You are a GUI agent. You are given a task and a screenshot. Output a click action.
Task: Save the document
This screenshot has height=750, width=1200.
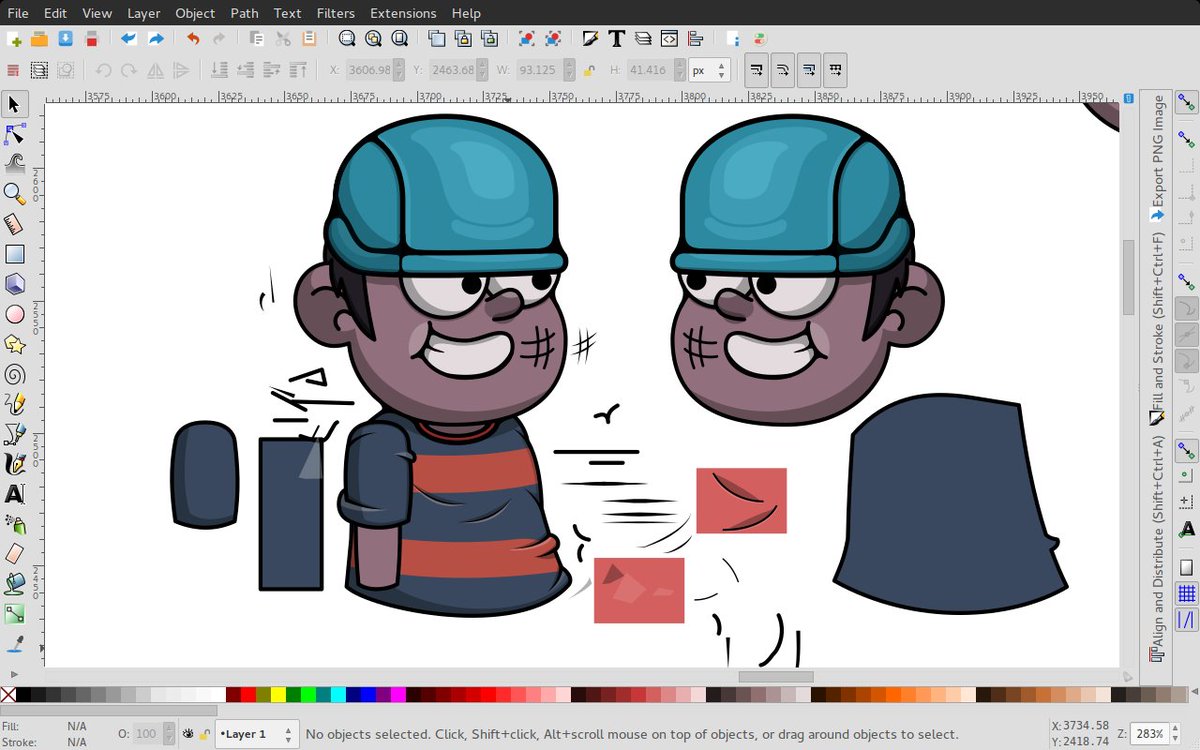(66, 39)
